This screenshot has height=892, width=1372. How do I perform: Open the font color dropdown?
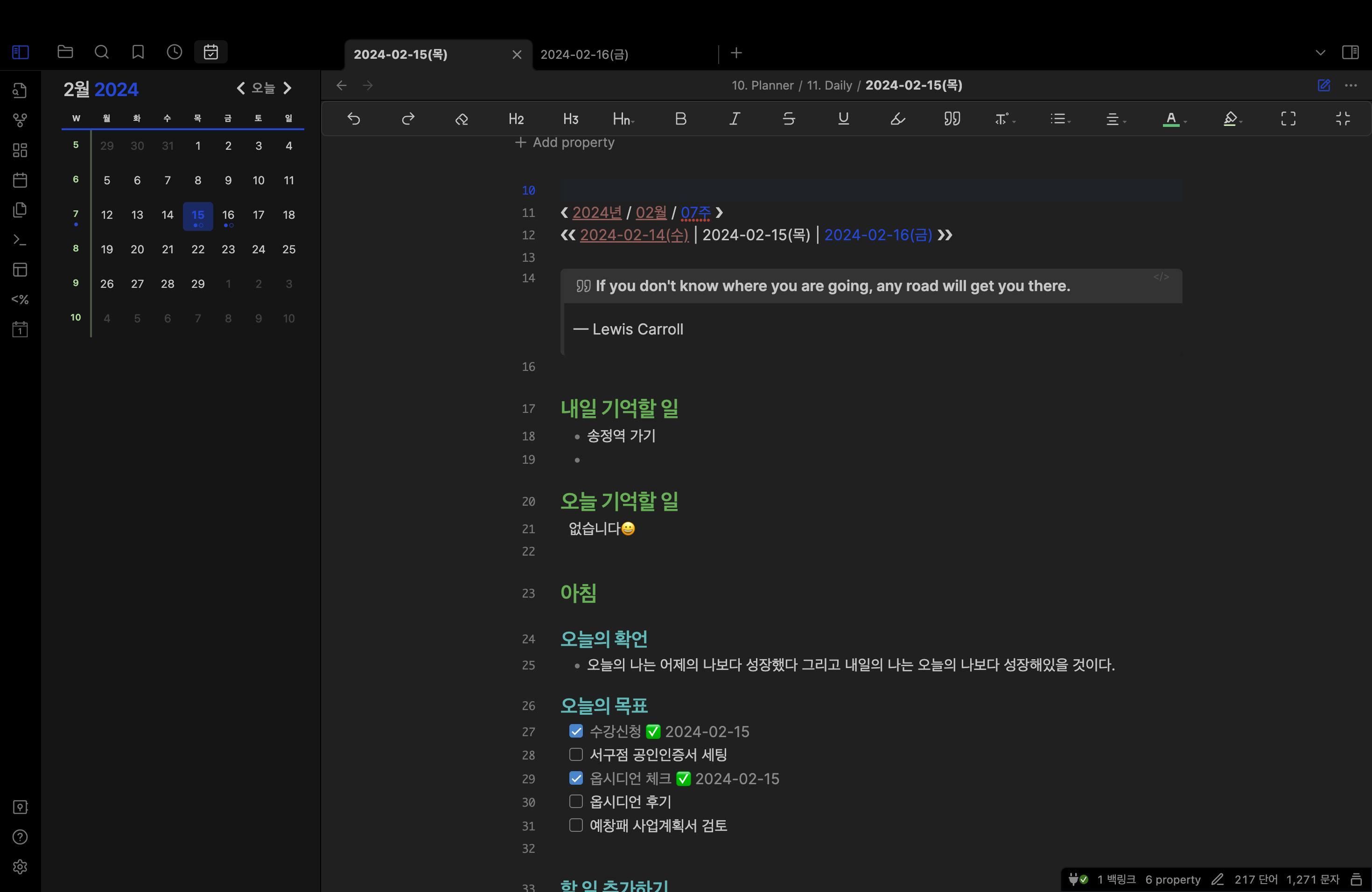[1174, 118]
